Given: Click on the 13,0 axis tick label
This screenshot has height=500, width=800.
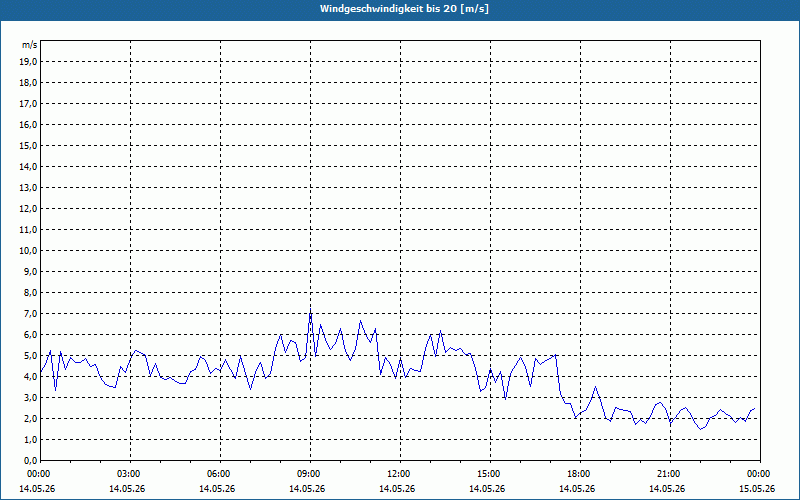Looking at the screenshot, I should [x=28, y=188].
